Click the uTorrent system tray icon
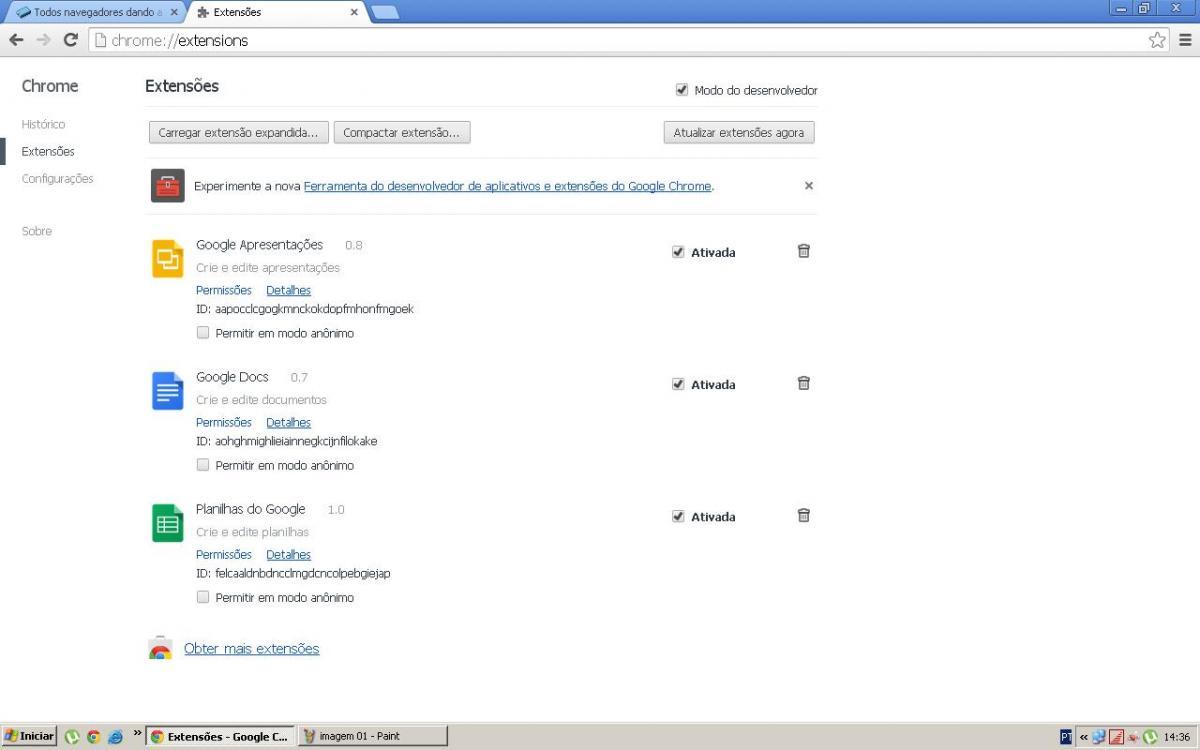This screenshot has height=750, width=1200. pyautogui.click(x=1150, y=737)
